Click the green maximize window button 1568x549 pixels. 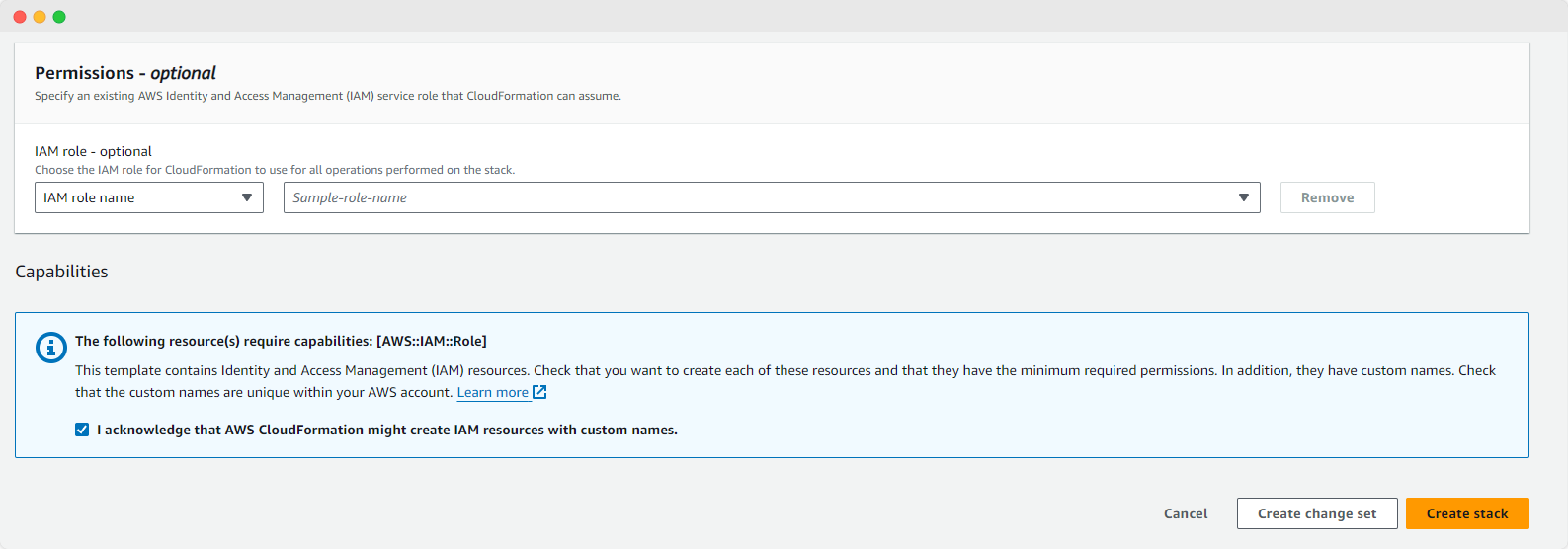coord(59,17)
